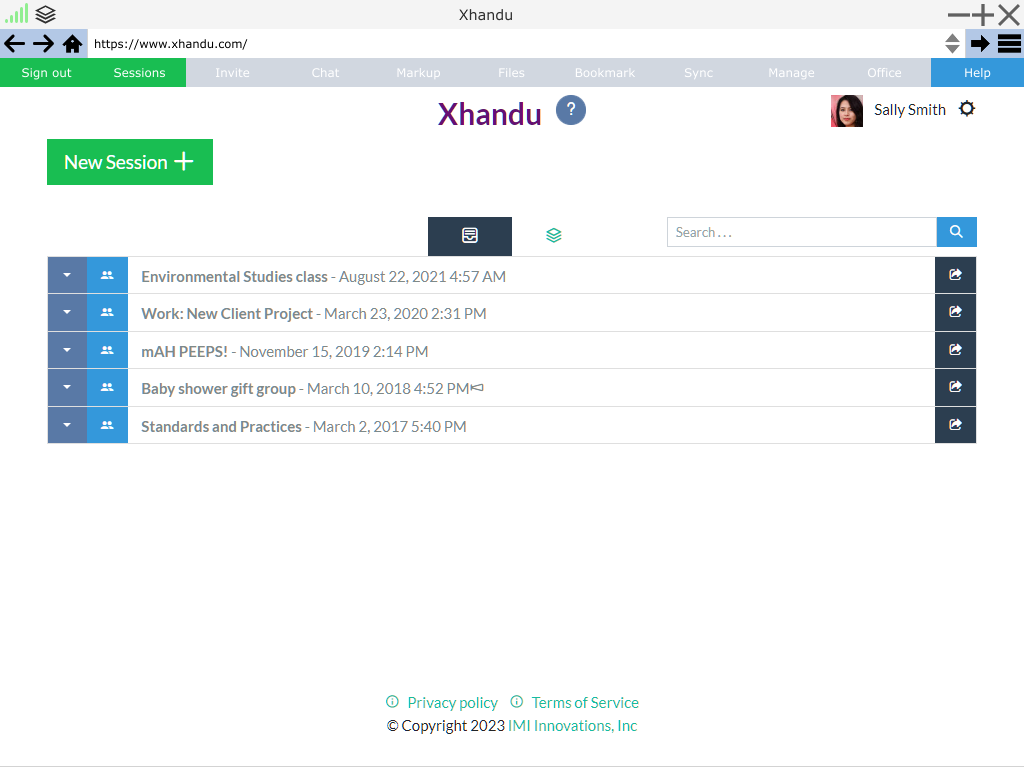Viewport: 1024px width, 767px height.
Task: Click participants icon for Standards and Practices
Action: tap(107, 425)
